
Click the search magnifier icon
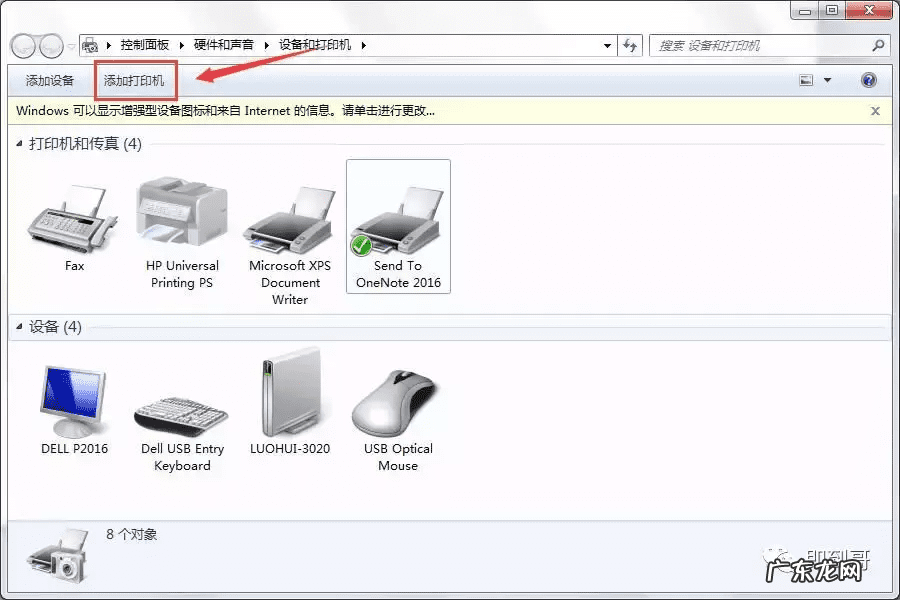tap(878, 45)
